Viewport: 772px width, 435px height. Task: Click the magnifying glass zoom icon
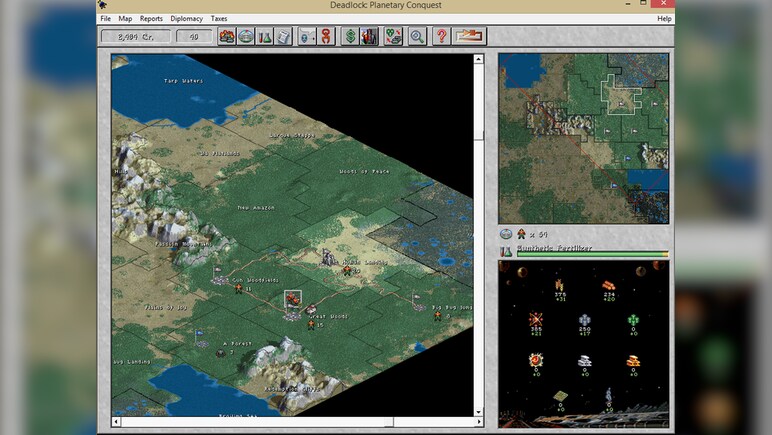[417, 36]
